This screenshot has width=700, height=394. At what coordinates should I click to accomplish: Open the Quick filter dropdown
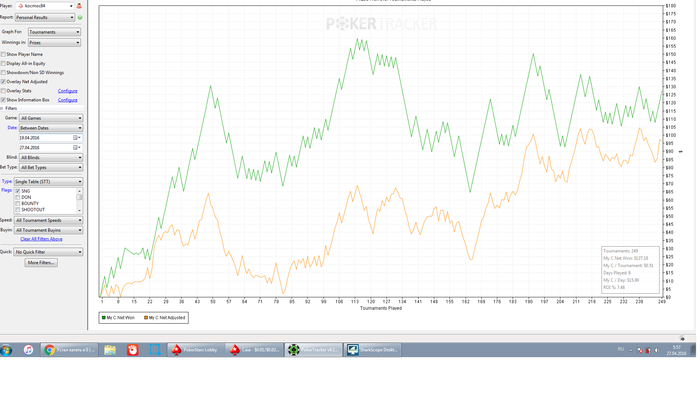48,252
